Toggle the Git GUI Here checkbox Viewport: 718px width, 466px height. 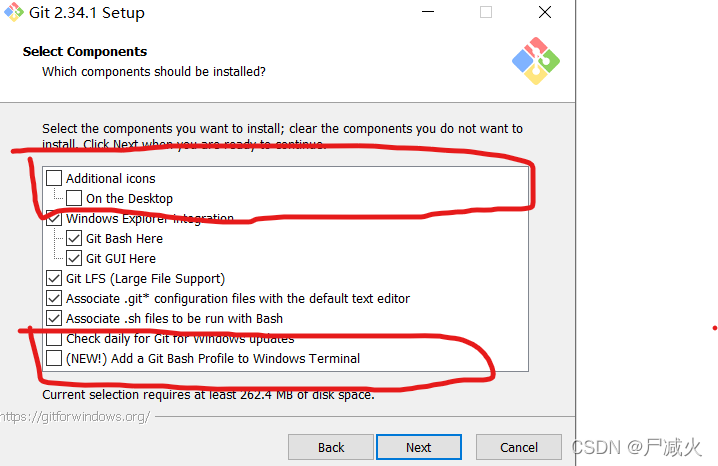(x=74, y=258)
